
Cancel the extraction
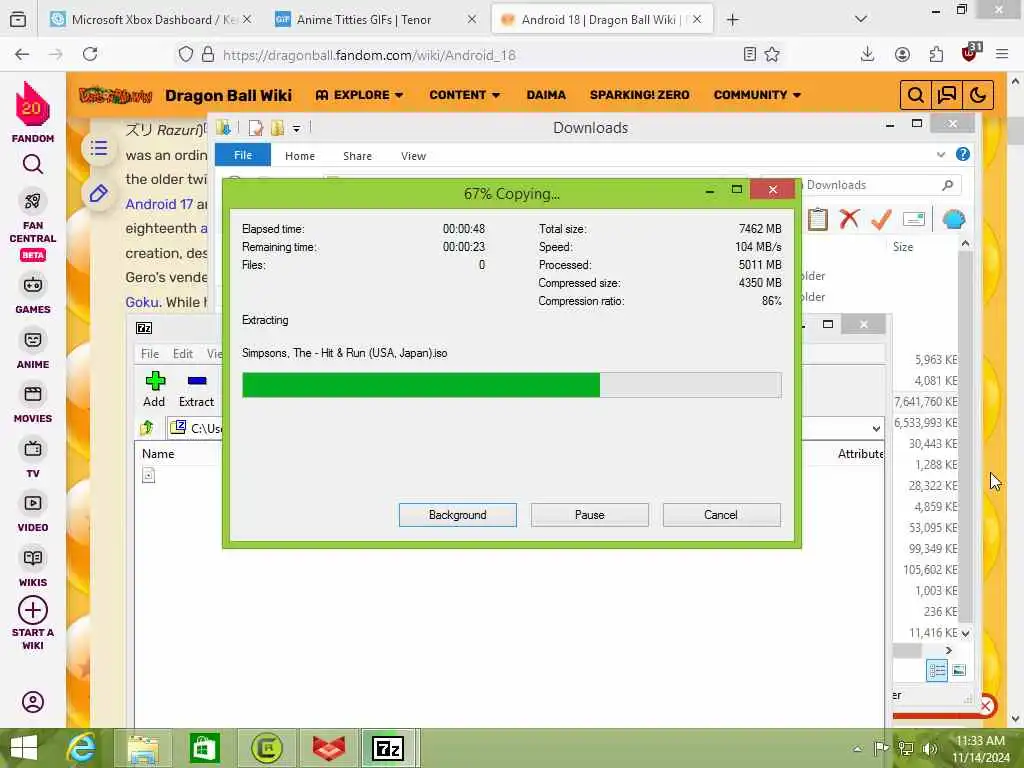pyautogui.click(x=721, y=515)
